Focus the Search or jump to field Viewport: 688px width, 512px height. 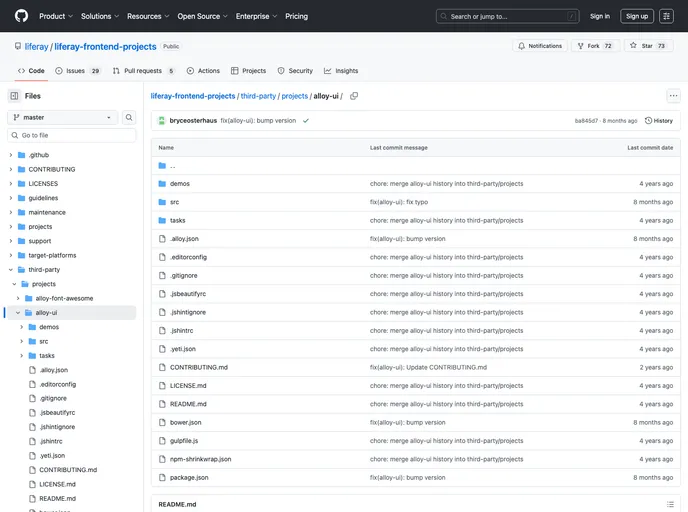pyautogui.click(x=508, y=16)
